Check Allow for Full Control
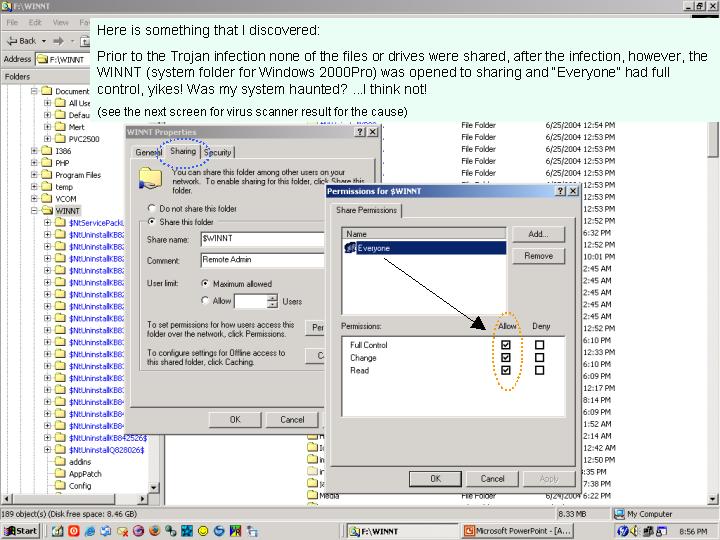Screen dimensions: 720x540 click(506, 344)
